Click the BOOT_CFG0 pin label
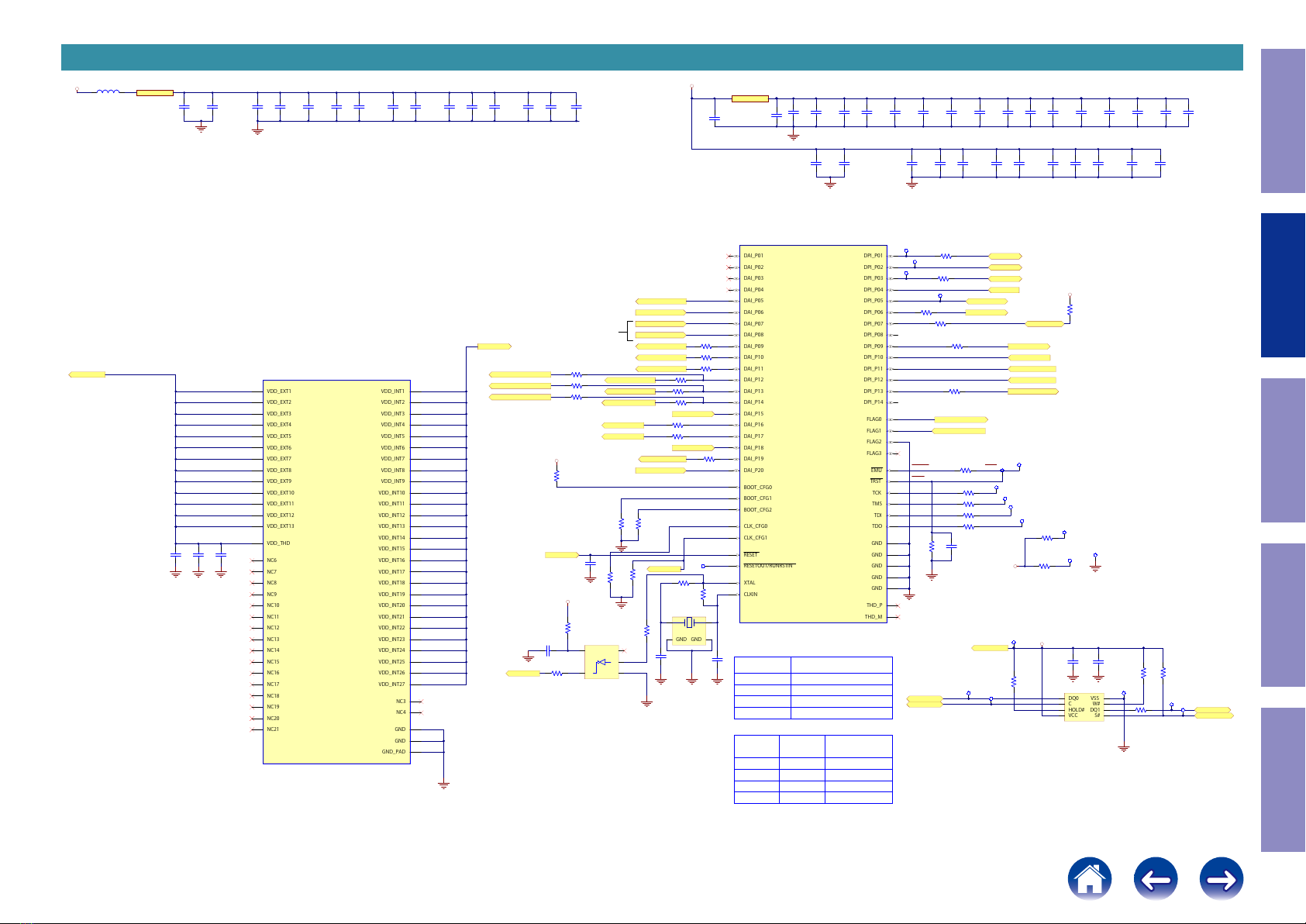 [x=758, y=488]
